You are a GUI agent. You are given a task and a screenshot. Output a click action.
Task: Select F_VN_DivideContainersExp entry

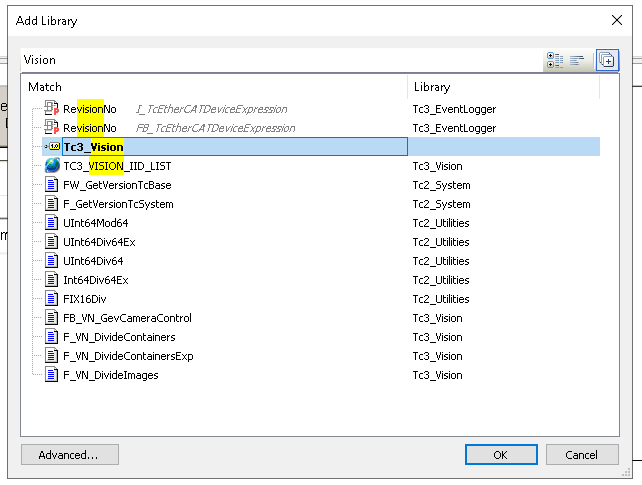(128, 356)
